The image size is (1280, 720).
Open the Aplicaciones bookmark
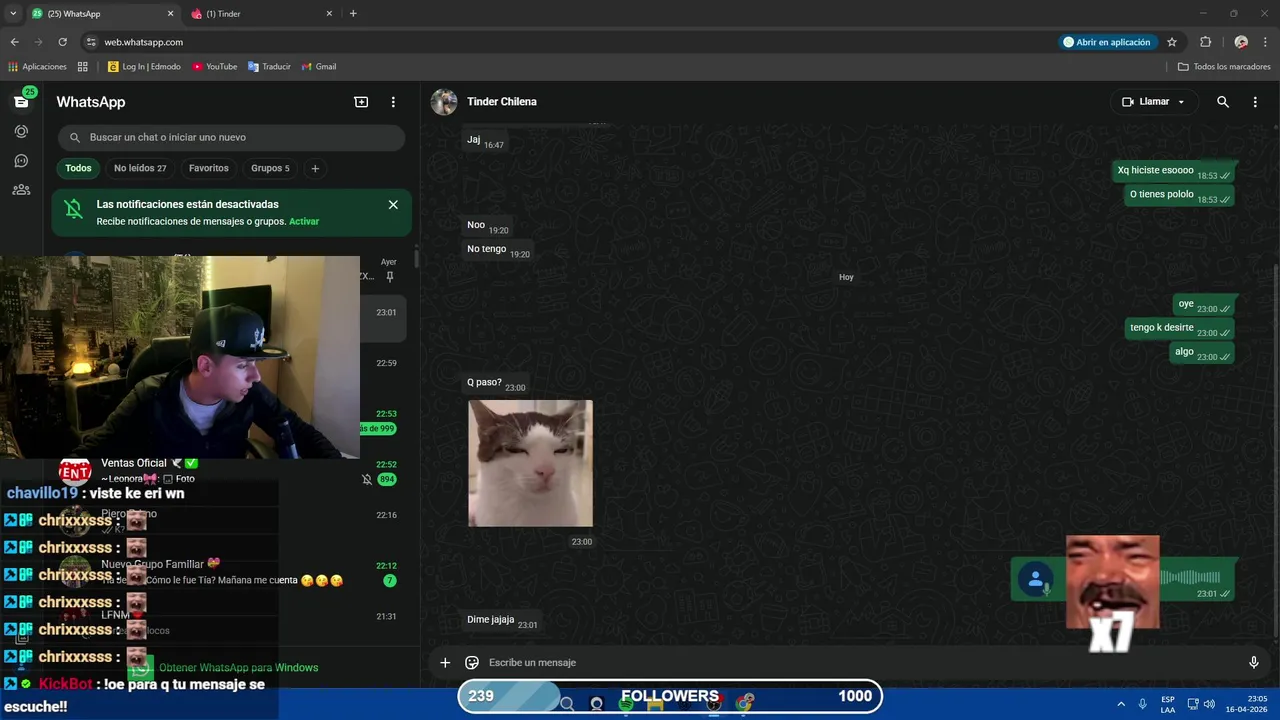(x=37, y=67)
